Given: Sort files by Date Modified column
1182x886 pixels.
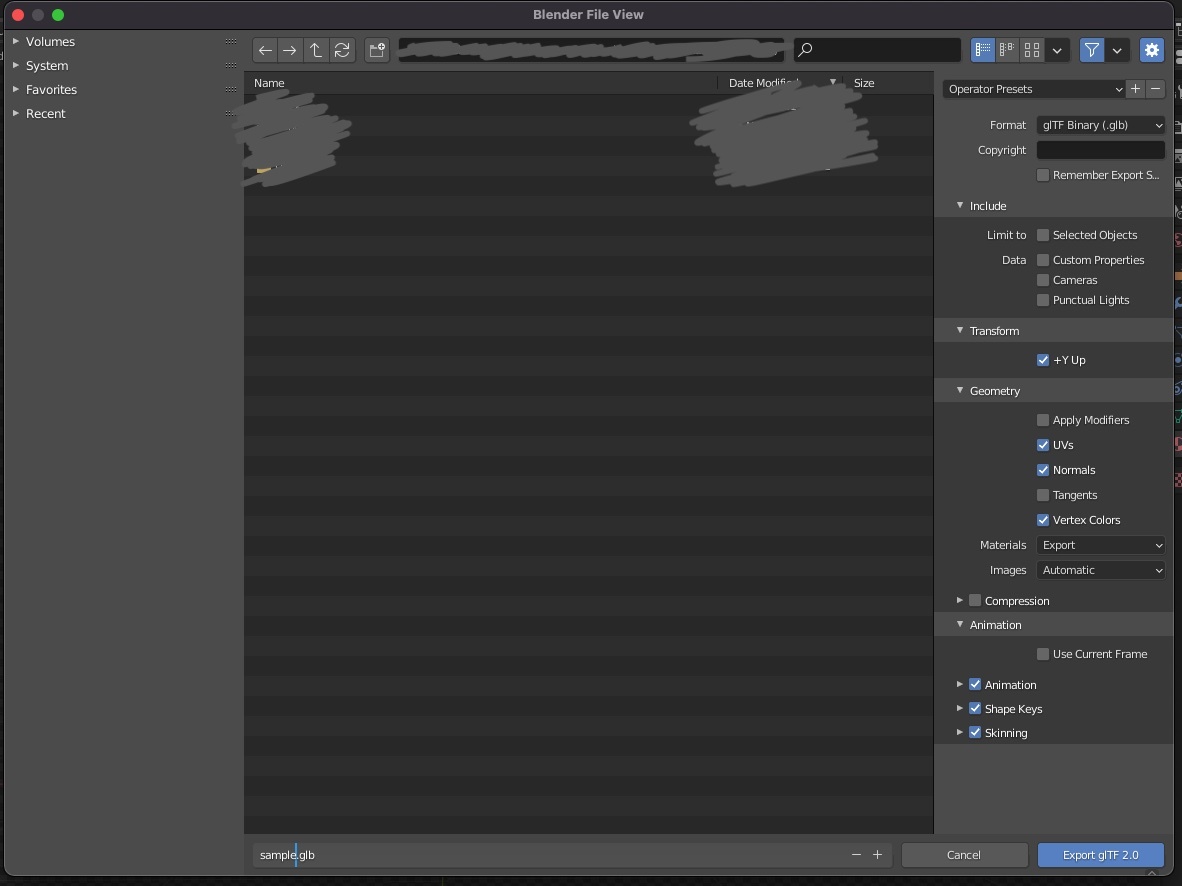Looking at the screenshot, I should tap(780, 83).
